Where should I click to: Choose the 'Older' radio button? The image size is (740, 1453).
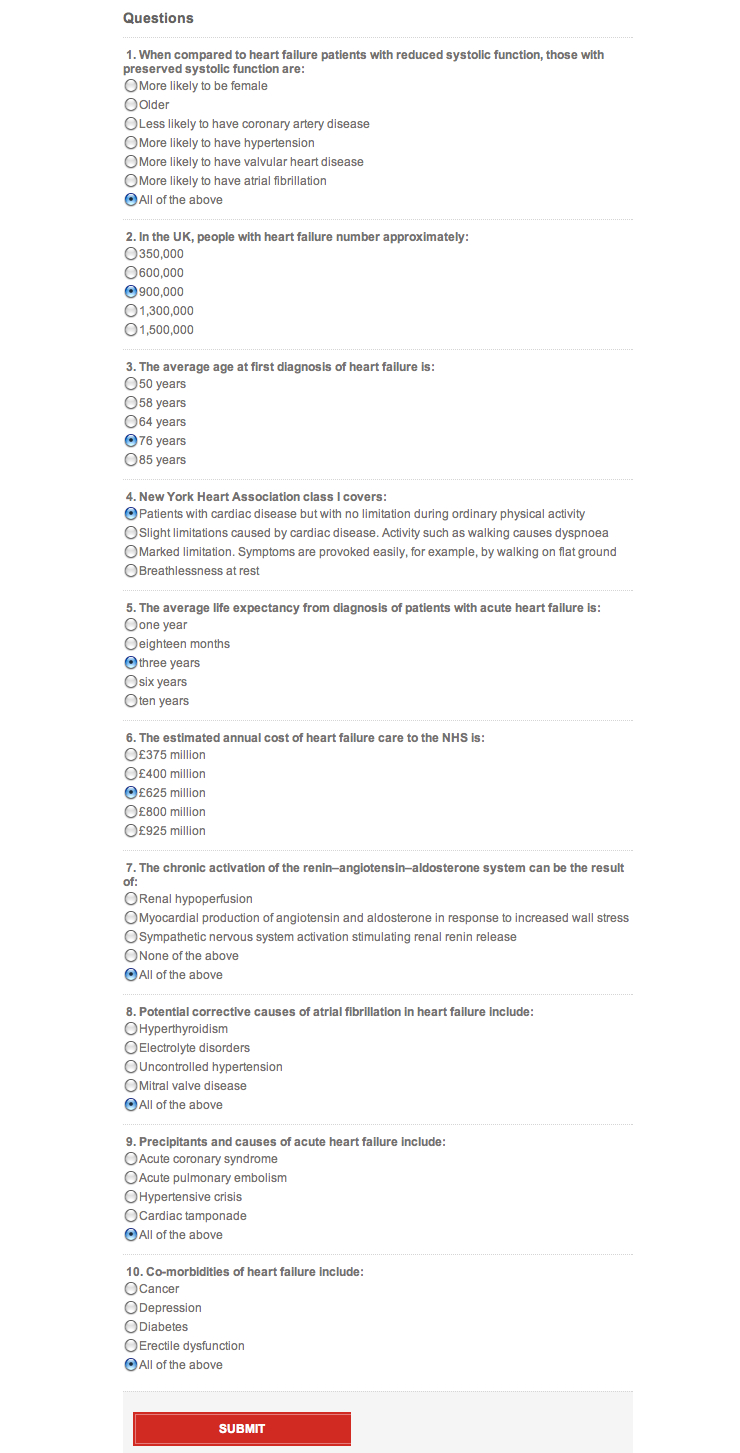pyautogui.click(x=131, y=105)
